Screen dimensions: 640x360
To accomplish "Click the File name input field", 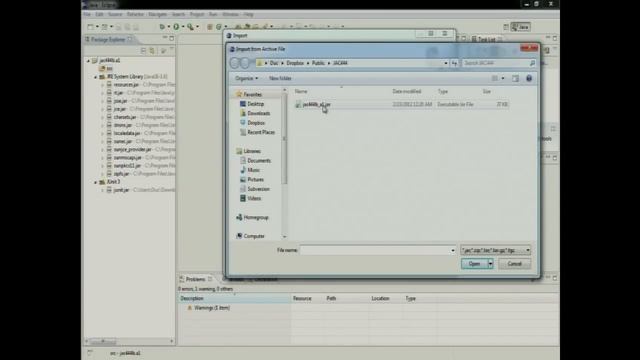I will tap(374, 250).
